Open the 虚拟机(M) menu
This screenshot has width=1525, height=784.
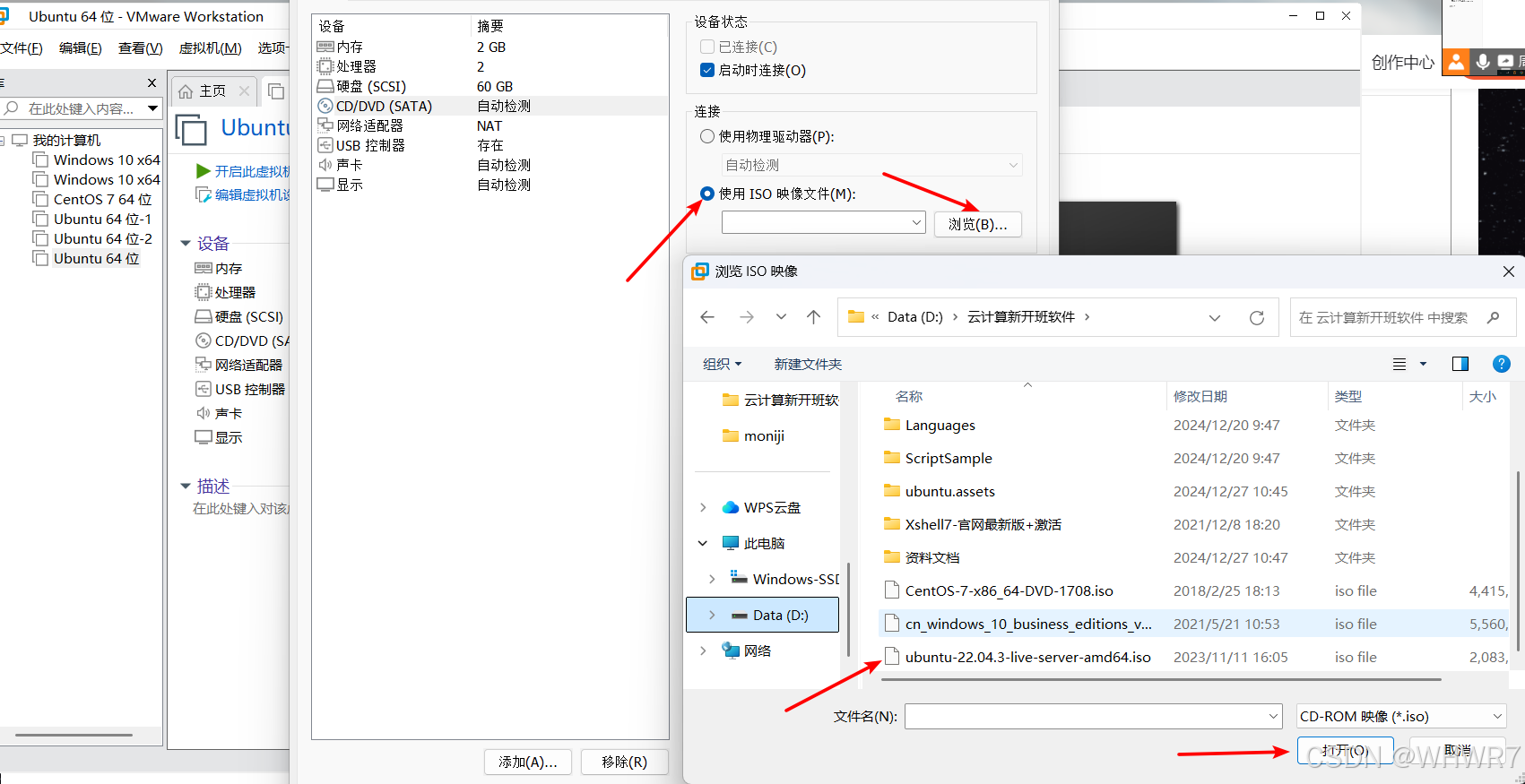tap(210, 47)
